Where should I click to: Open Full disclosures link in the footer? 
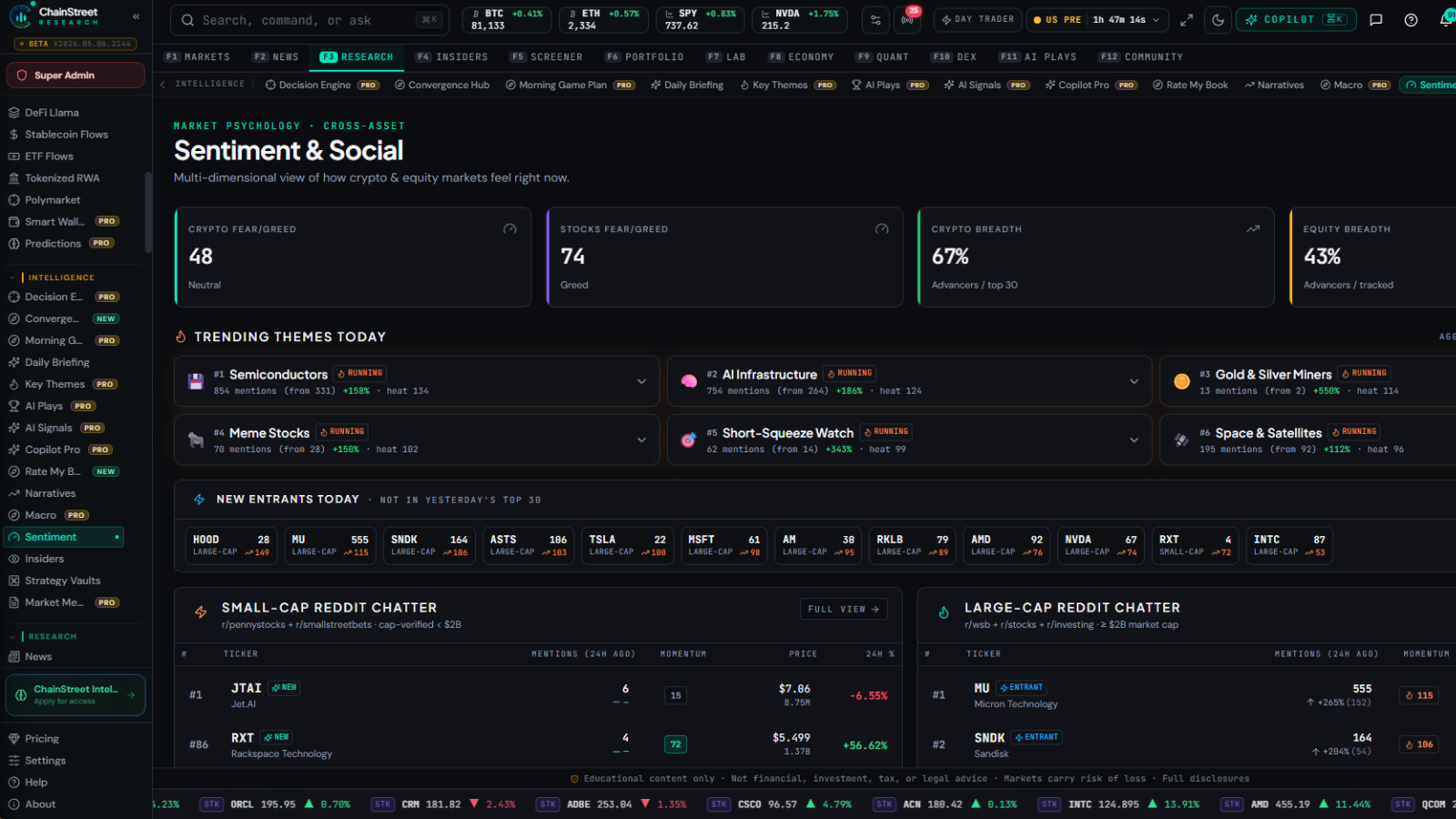1206,779
